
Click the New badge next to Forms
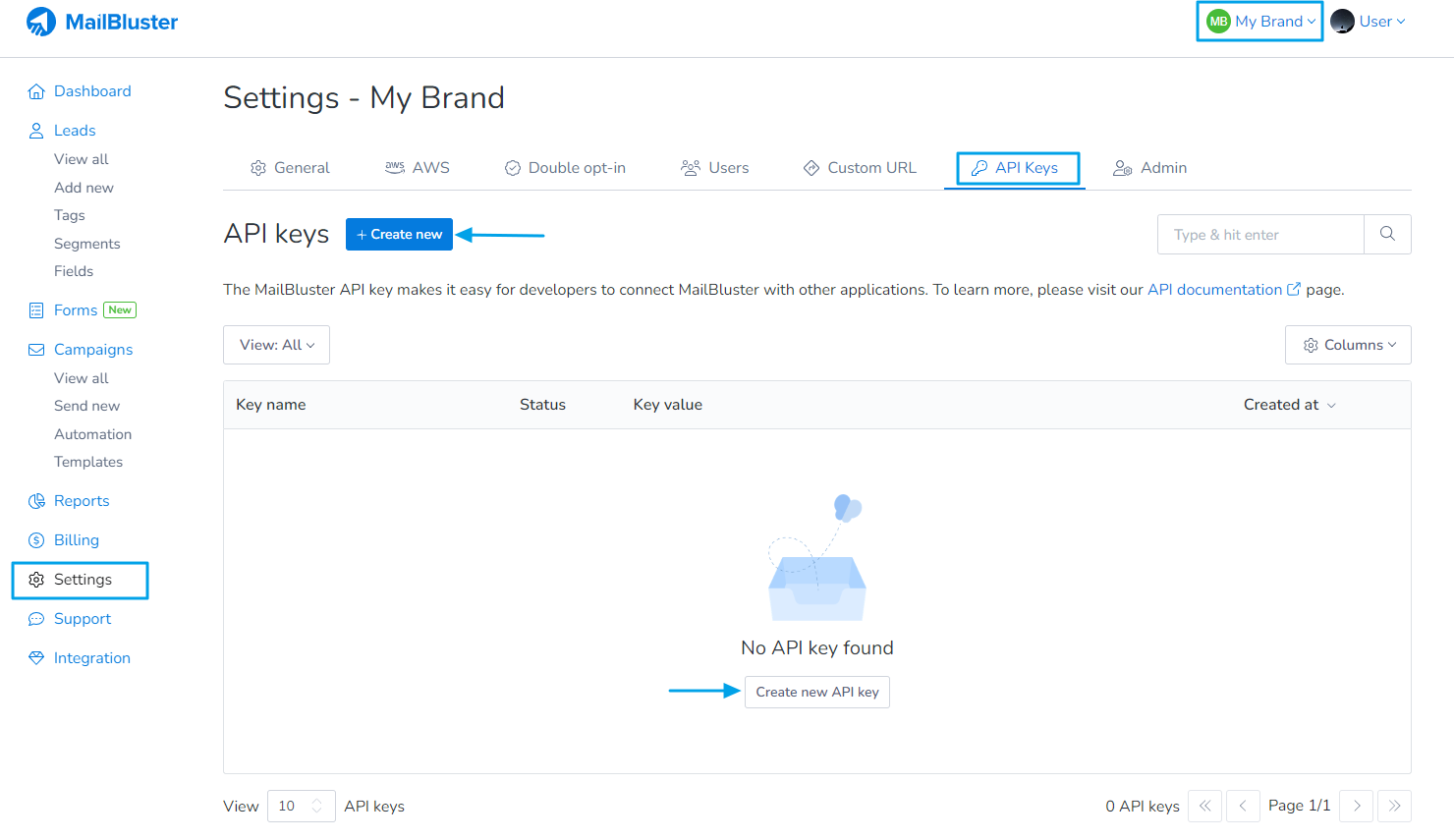click(120, 309)
